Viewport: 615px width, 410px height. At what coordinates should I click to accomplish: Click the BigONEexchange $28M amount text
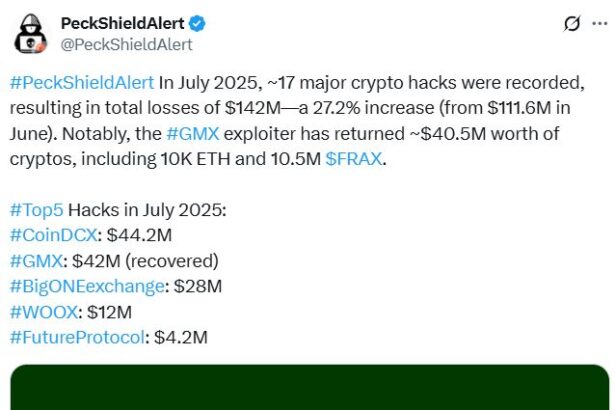coord(197,286)
